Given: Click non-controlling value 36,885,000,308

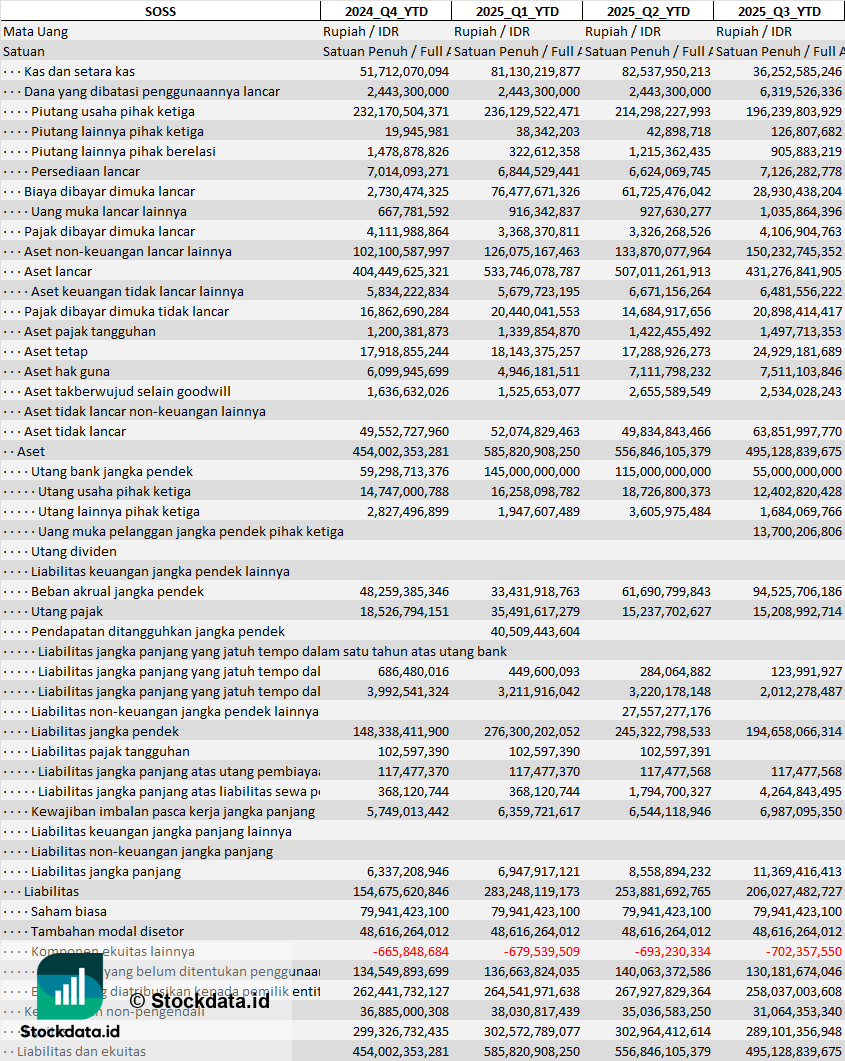Looking at the screenshot, I should click(x=404, y=1012).
